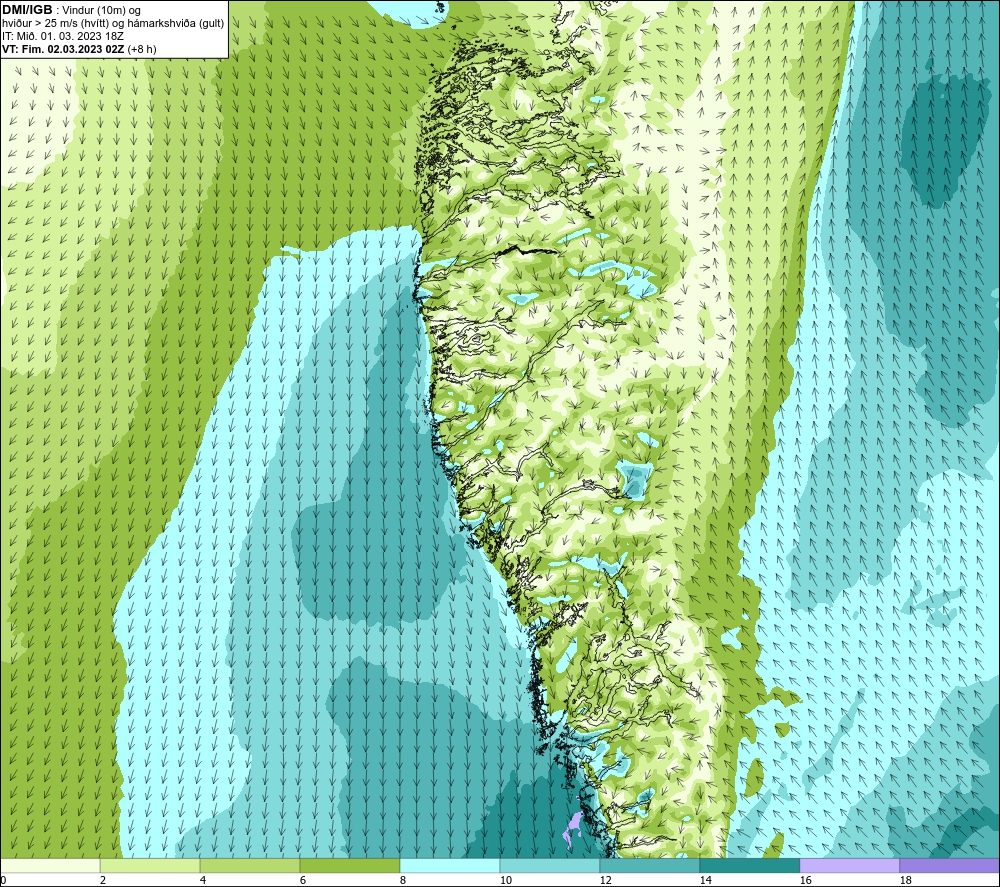
Task: Click the "IT: Mið. 01. 03. 2023 18Z" line
Action: click(63, 36)
